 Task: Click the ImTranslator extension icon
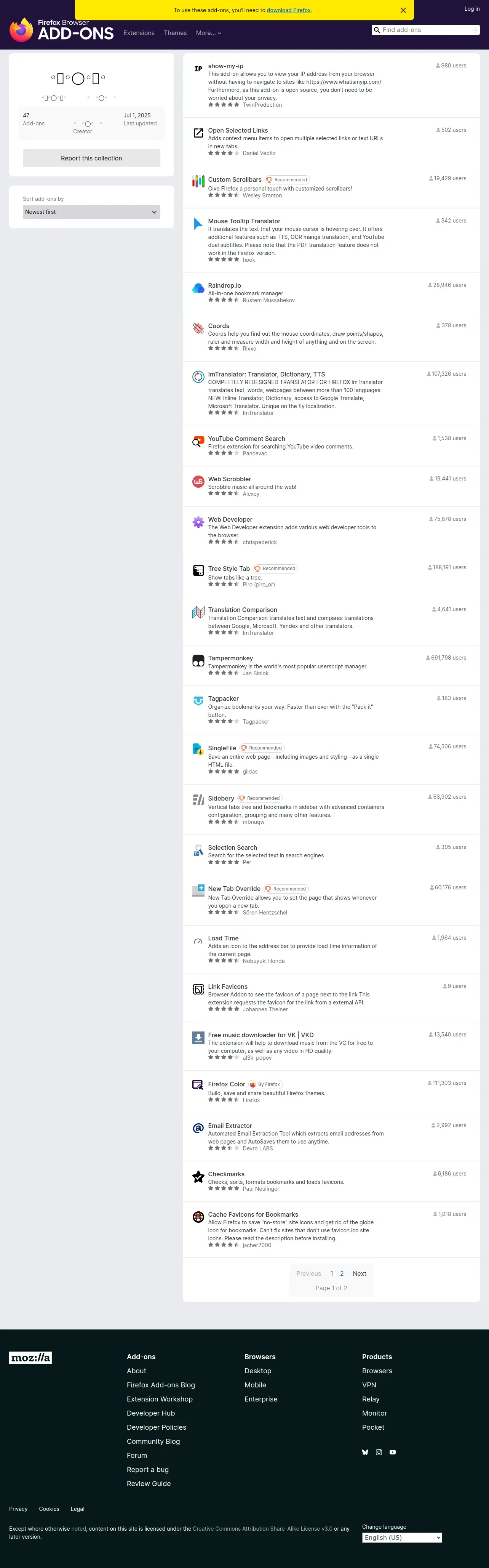click(x=198, y=377)
